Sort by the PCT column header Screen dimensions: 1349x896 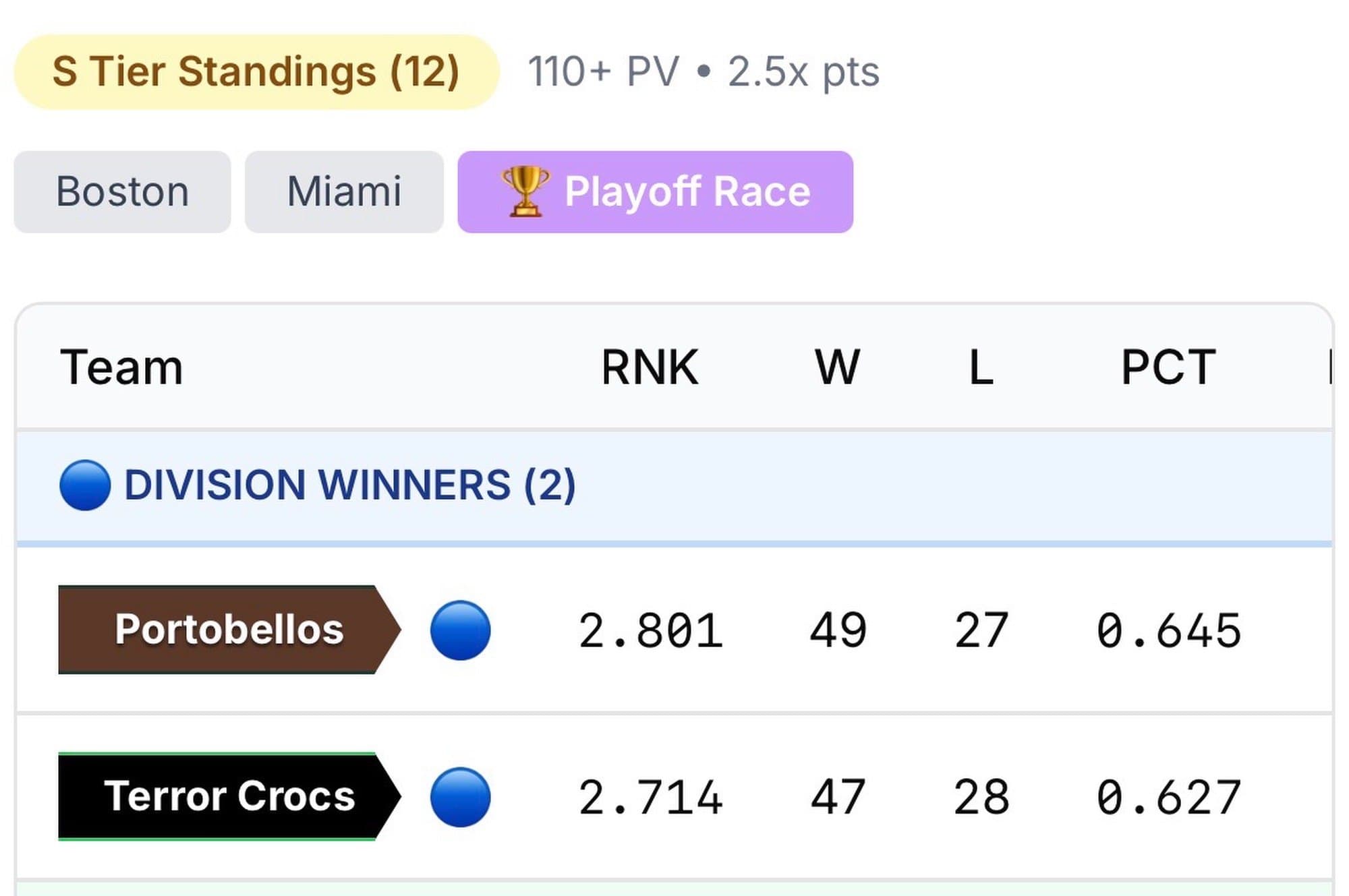point(1168,368)
